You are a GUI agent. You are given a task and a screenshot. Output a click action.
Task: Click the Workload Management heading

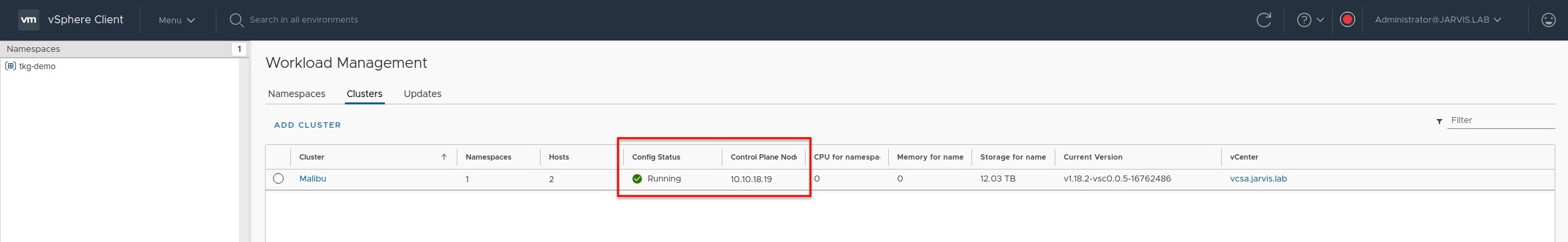pyautogui.click(x=346, y=63)
